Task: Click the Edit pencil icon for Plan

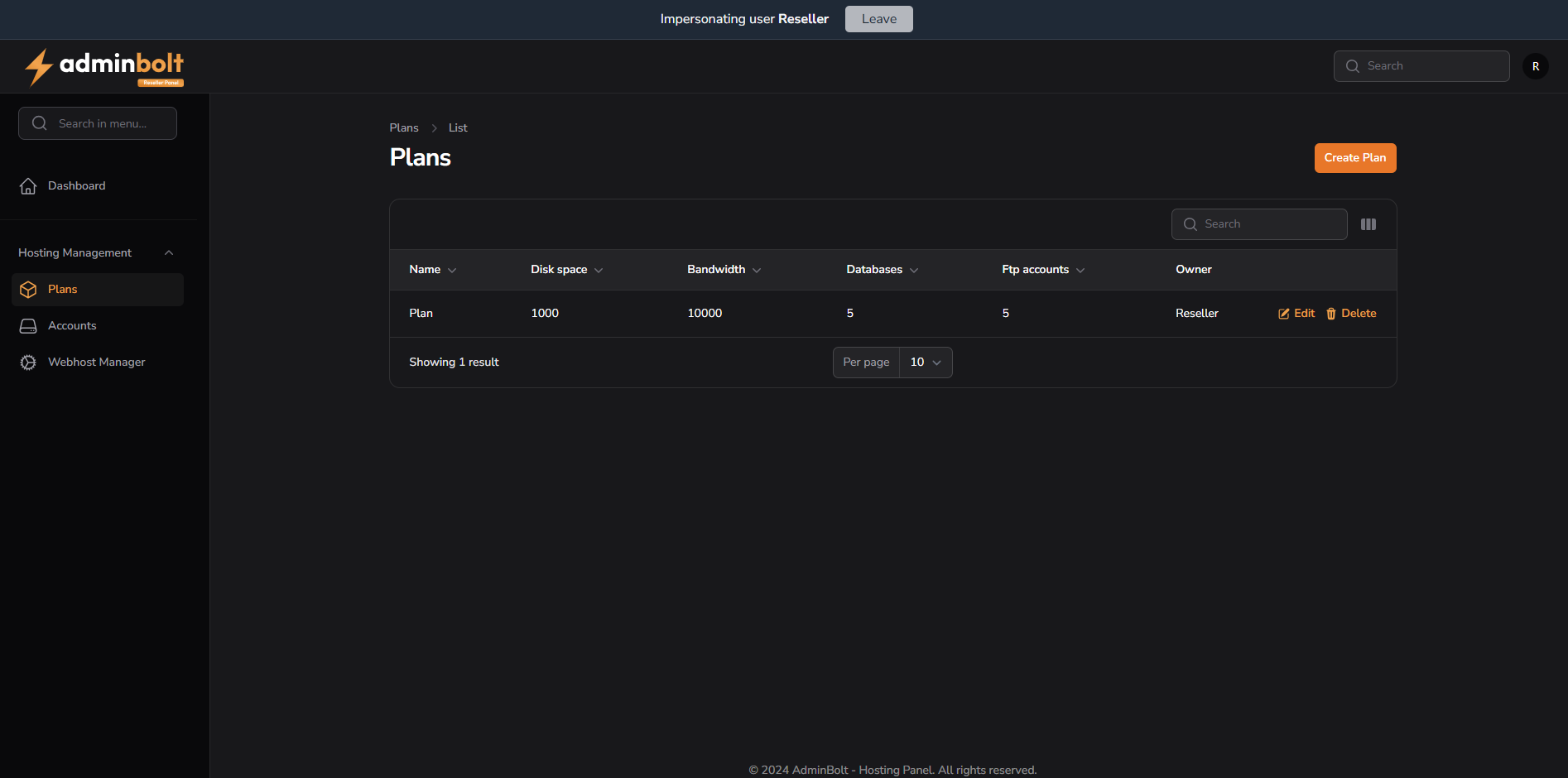Action: pos(1282,313)
